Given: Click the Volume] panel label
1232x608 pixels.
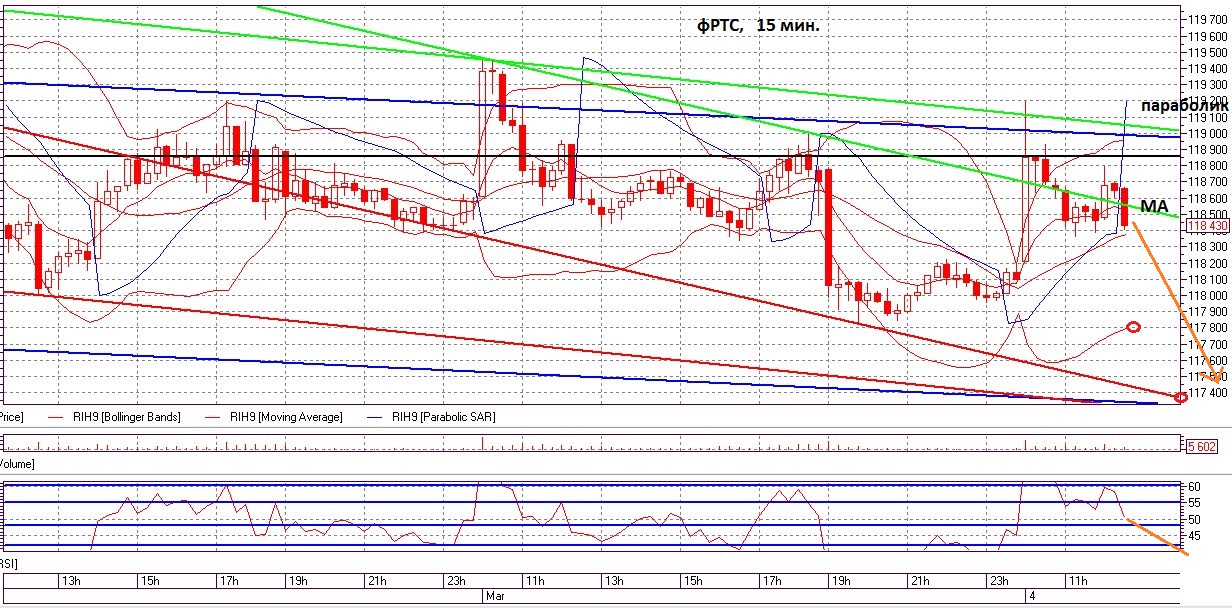Looking at the screenshot, I should 17,464.
